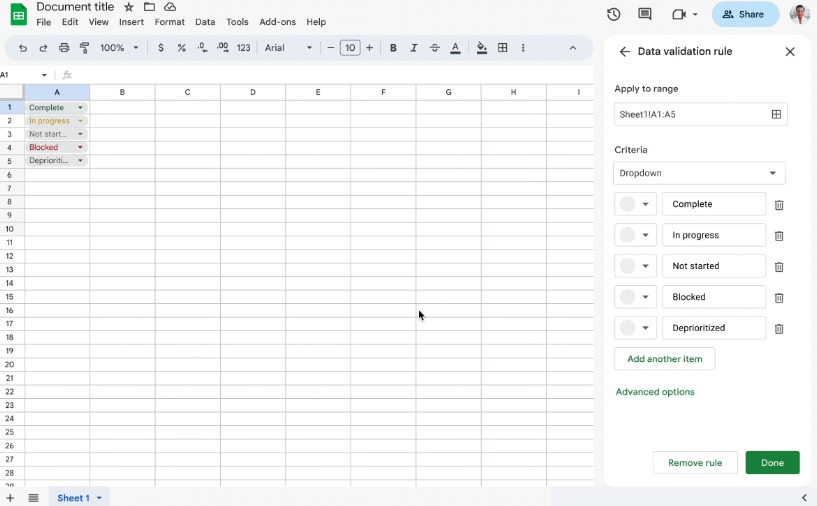Open the Data menu

click(205, 22)
